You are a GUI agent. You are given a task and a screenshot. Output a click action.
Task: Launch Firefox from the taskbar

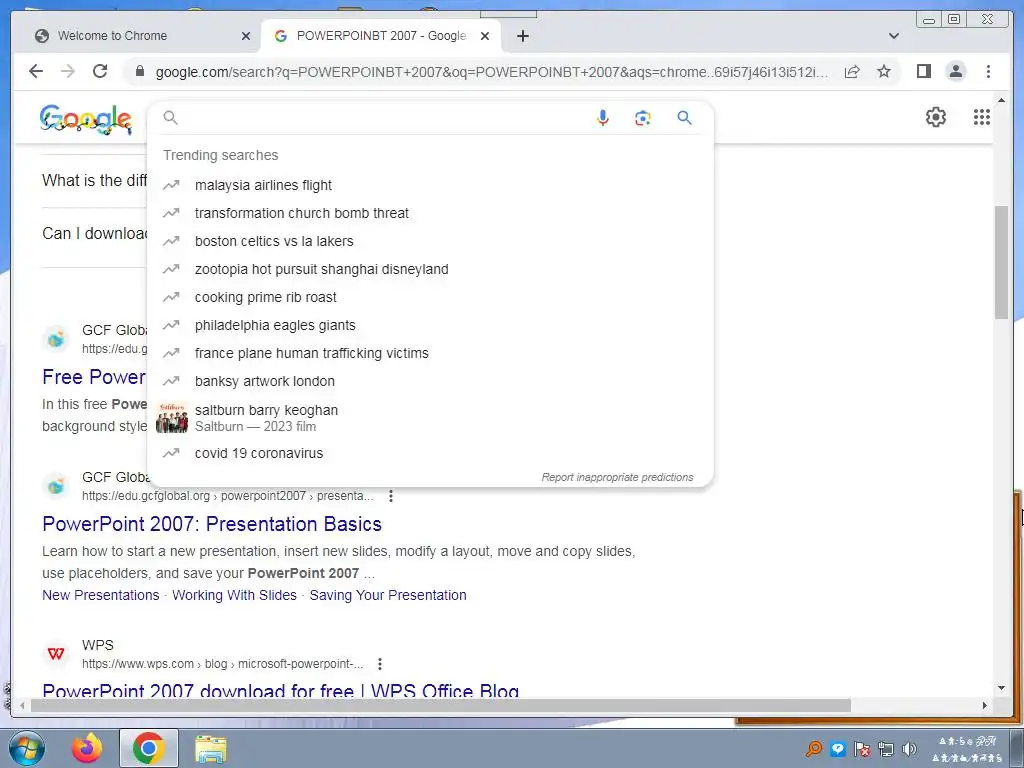tap(87, 748)
